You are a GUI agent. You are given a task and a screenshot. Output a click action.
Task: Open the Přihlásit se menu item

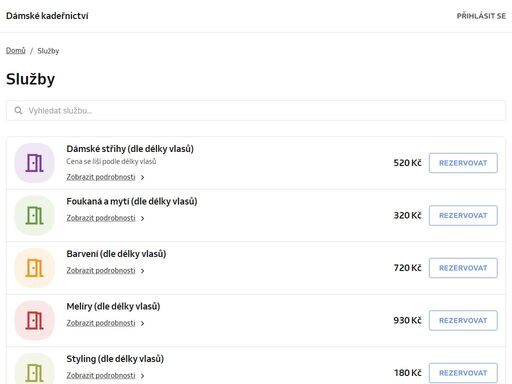tap(481, 16)
